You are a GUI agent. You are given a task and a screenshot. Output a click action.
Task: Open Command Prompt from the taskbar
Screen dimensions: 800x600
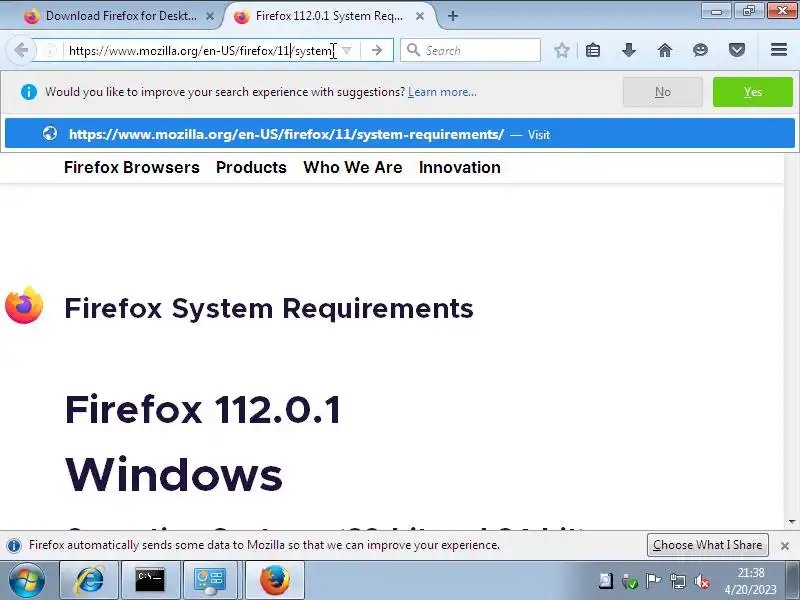(150, 581)
